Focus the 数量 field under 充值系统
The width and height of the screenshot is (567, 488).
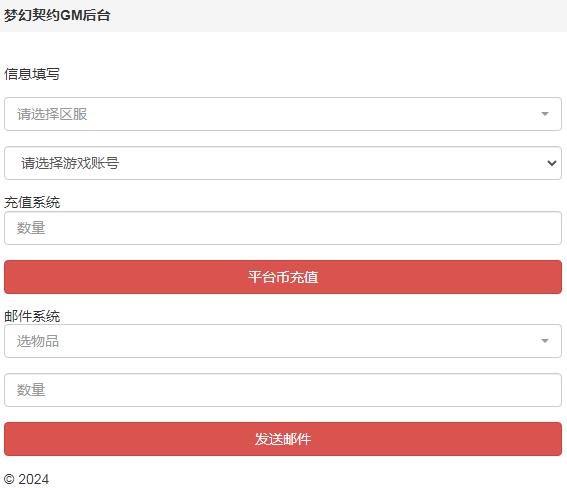(283, 228)
